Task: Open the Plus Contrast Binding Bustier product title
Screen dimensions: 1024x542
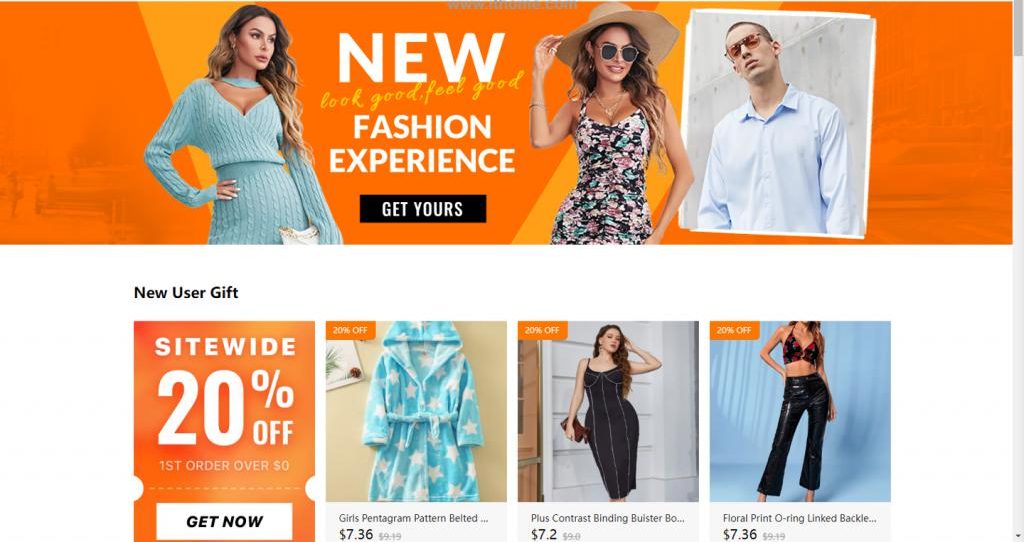Action: pos(607,518)
